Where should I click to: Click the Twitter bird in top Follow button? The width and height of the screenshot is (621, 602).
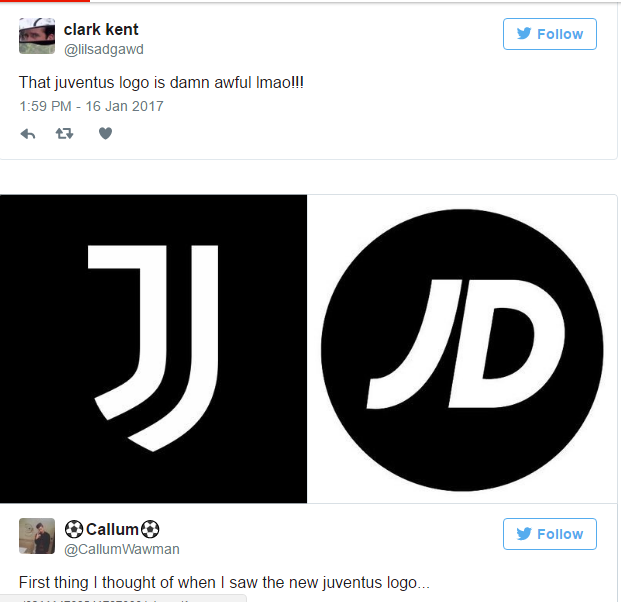524,34
